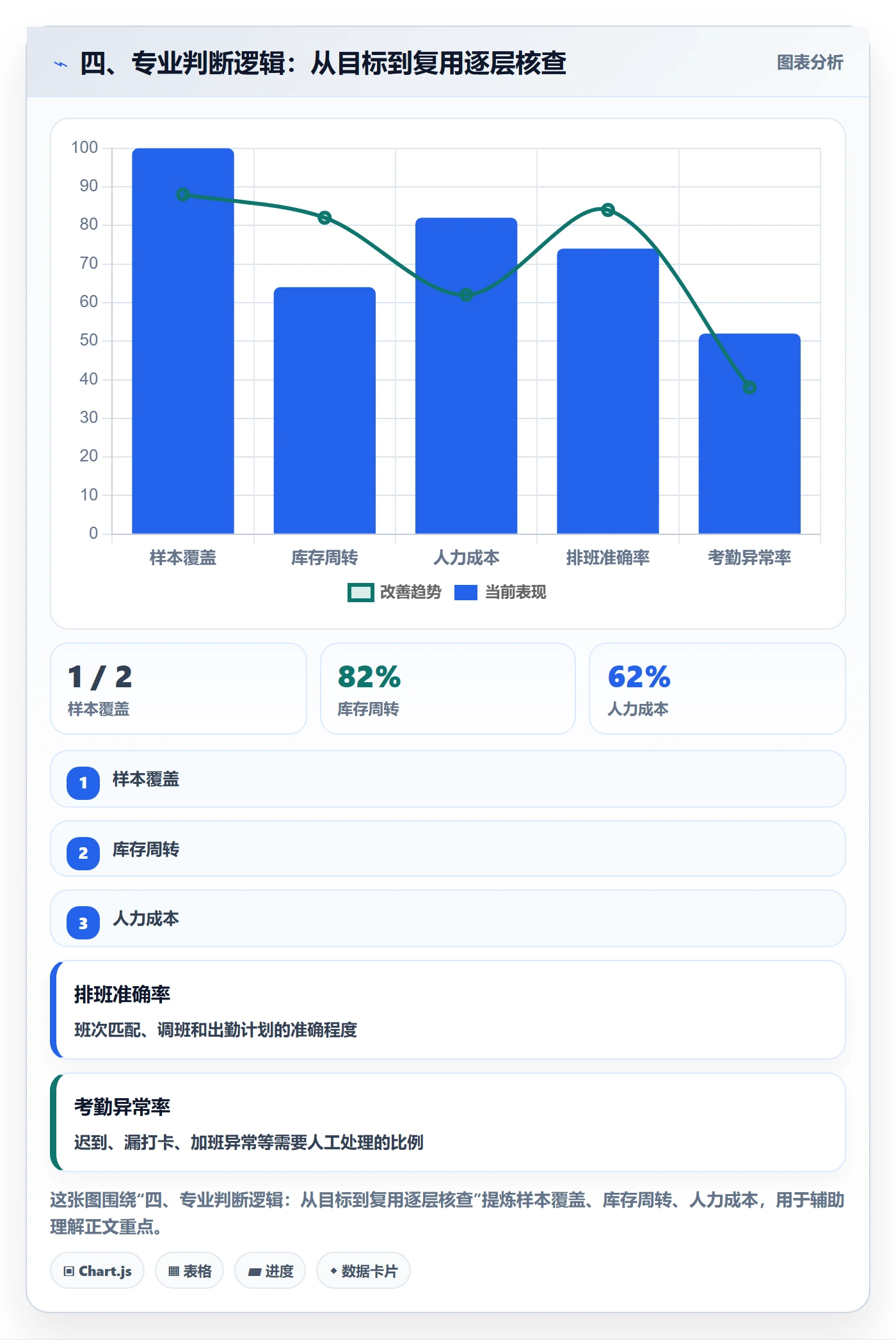This screenshot has width=896, height=1340.
Task: Click the lightning icon beside the section title
Action: tap(61, 64)
